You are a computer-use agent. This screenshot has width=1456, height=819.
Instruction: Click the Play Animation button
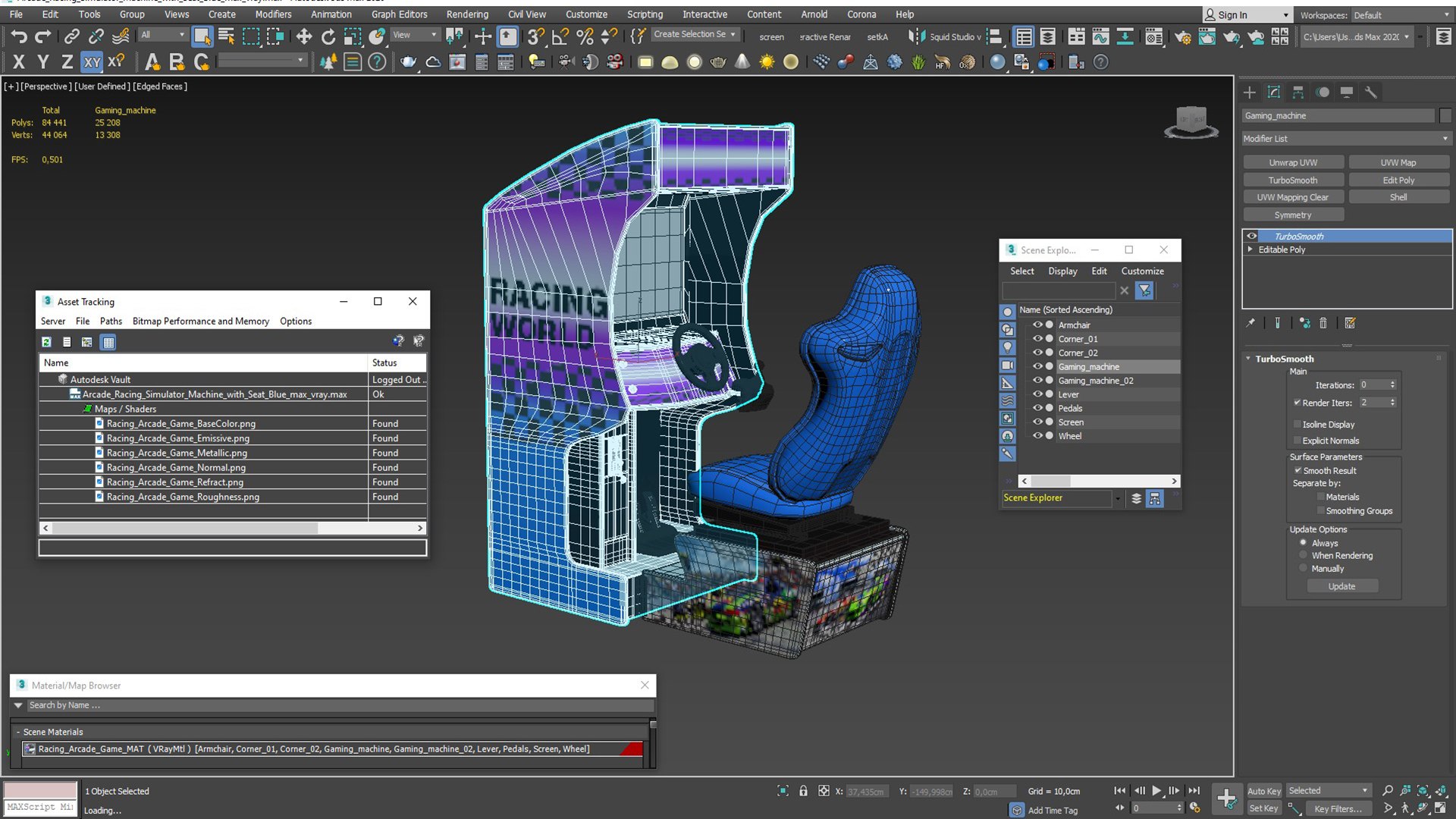[1156, 790]
